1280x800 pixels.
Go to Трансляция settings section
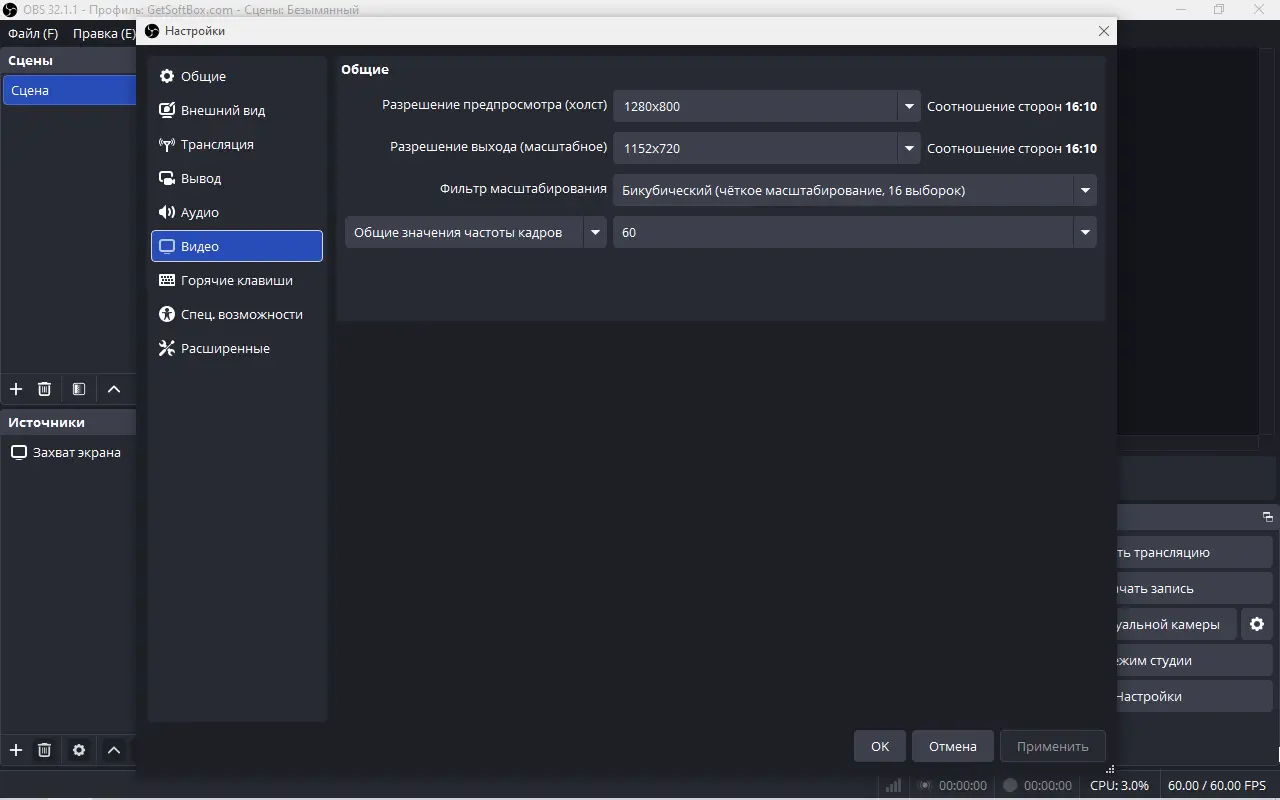click(x=217, y=144)
